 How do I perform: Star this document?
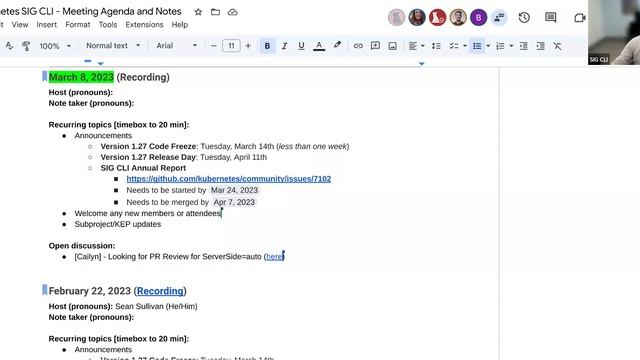(x=198, y=12)
